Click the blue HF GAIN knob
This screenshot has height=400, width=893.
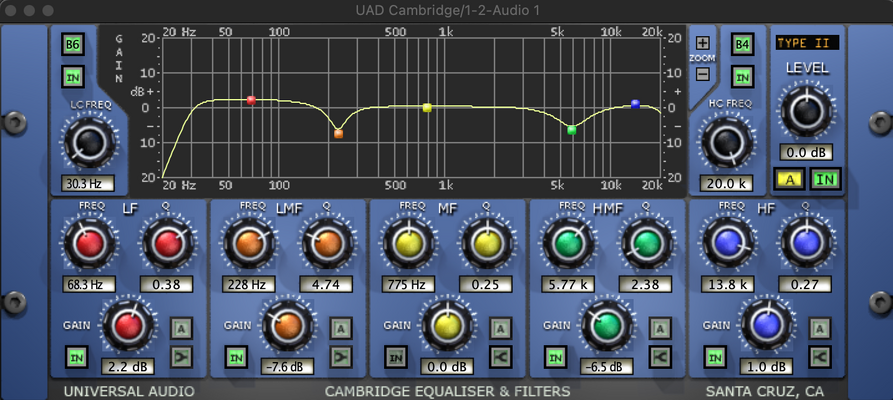pos(765,326)
